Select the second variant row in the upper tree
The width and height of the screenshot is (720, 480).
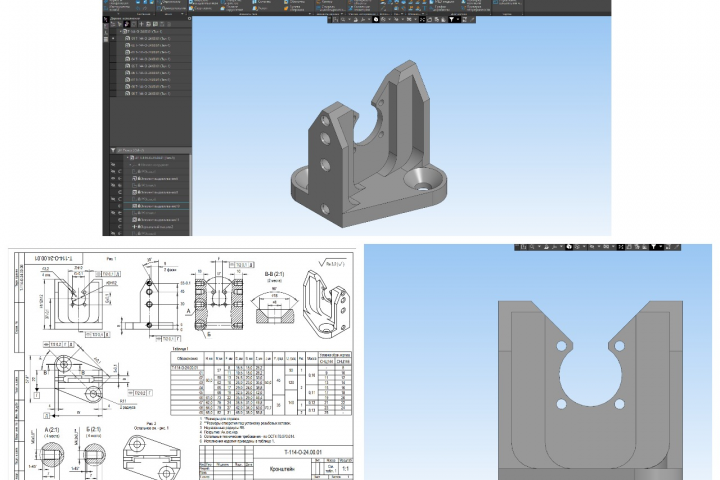[x=152, y=45]
